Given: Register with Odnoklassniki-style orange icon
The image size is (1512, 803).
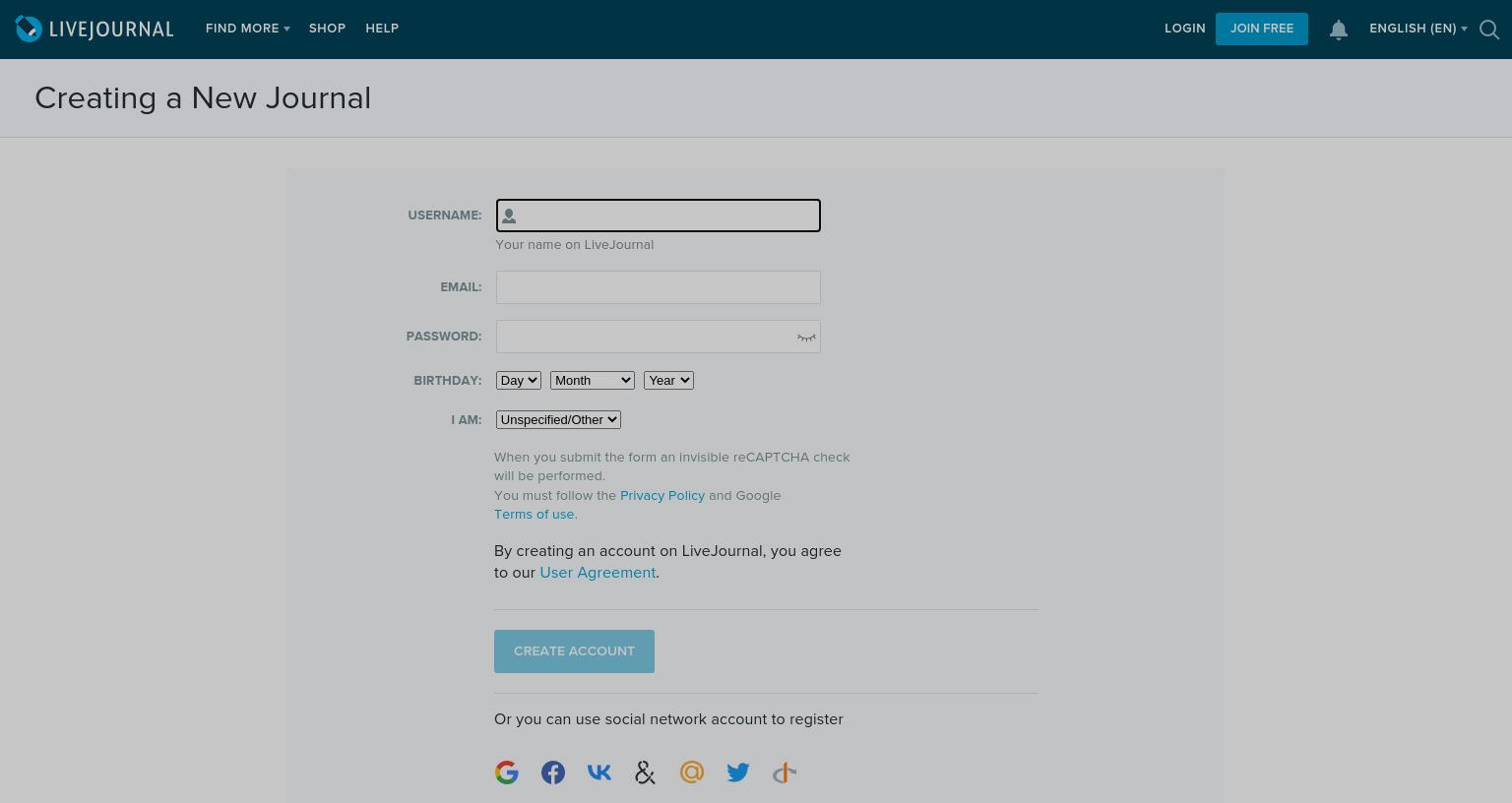Looking at the screenshot, I should coord(785,772).
